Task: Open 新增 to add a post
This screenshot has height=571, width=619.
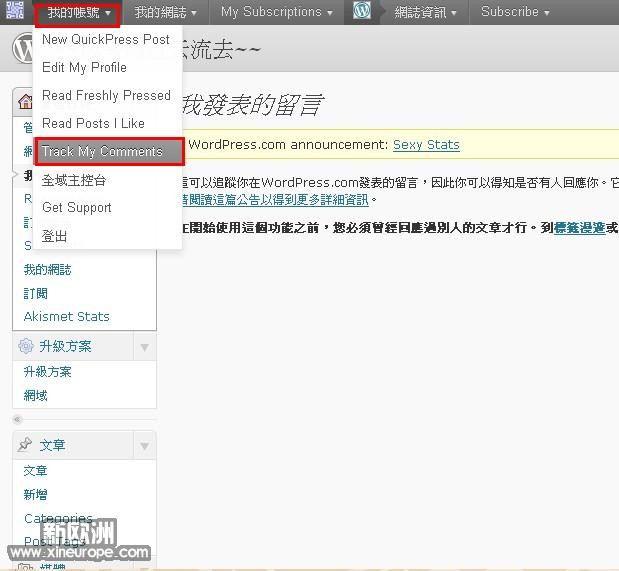Action: point(36,494)
